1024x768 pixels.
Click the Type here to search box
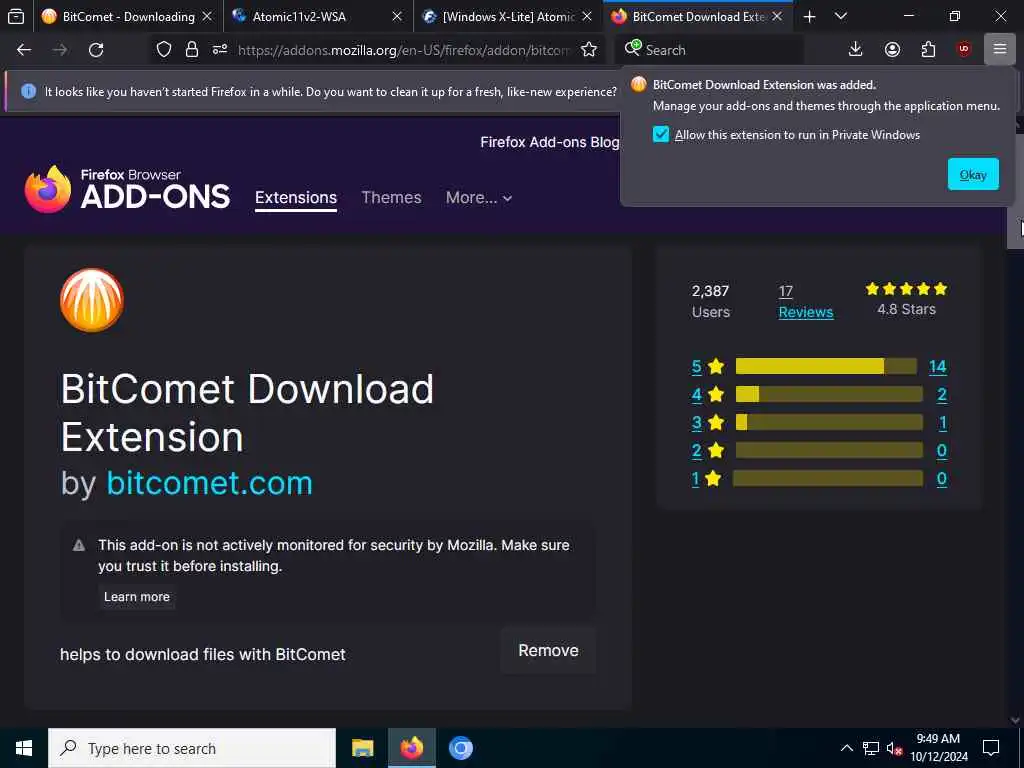193,748
